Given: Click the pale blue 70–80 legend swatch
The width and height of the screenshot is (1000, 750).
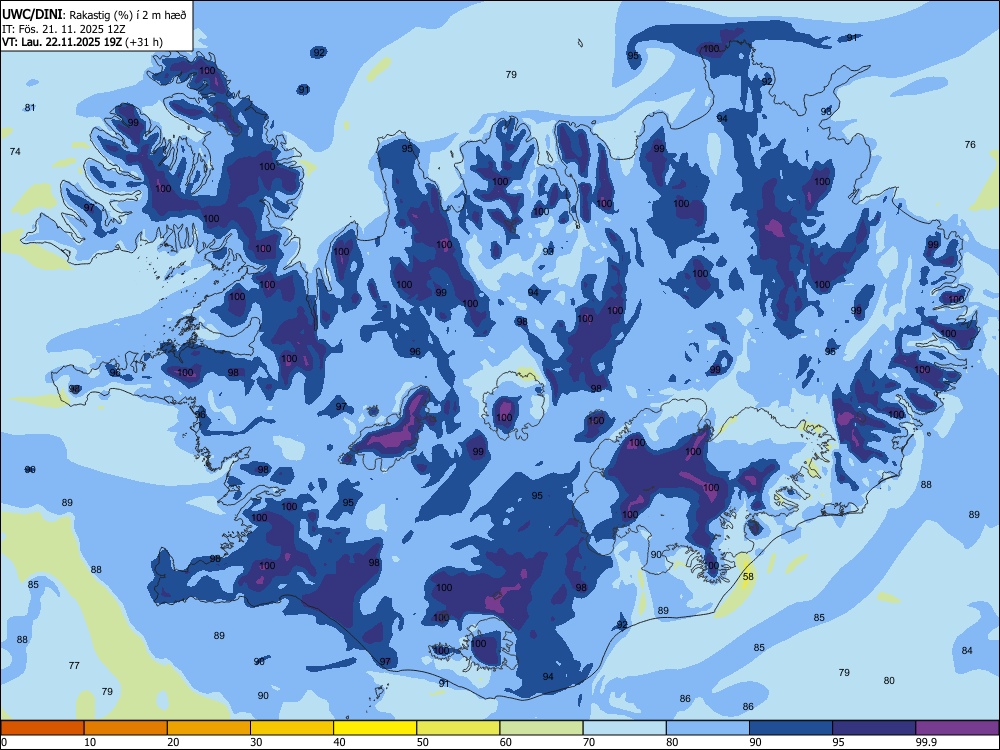Looking at the screenshot, I should pos(624,728).
